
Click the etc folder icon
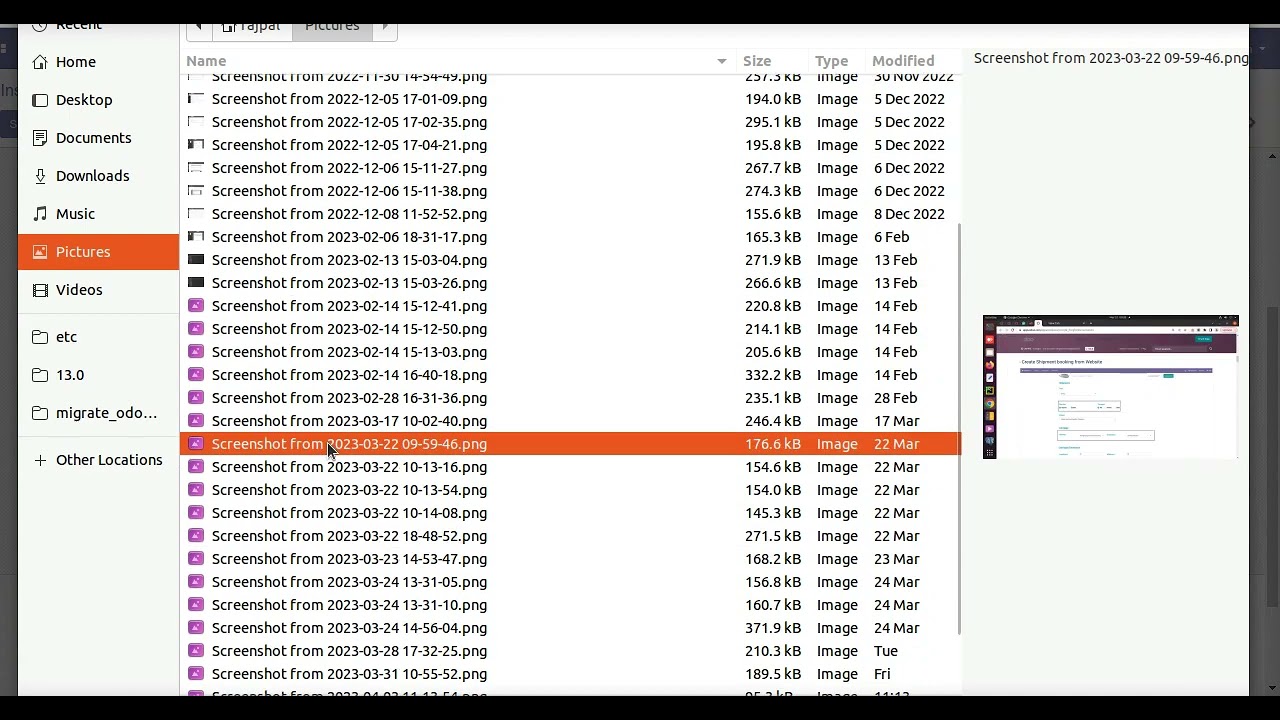tap(40, 337)
